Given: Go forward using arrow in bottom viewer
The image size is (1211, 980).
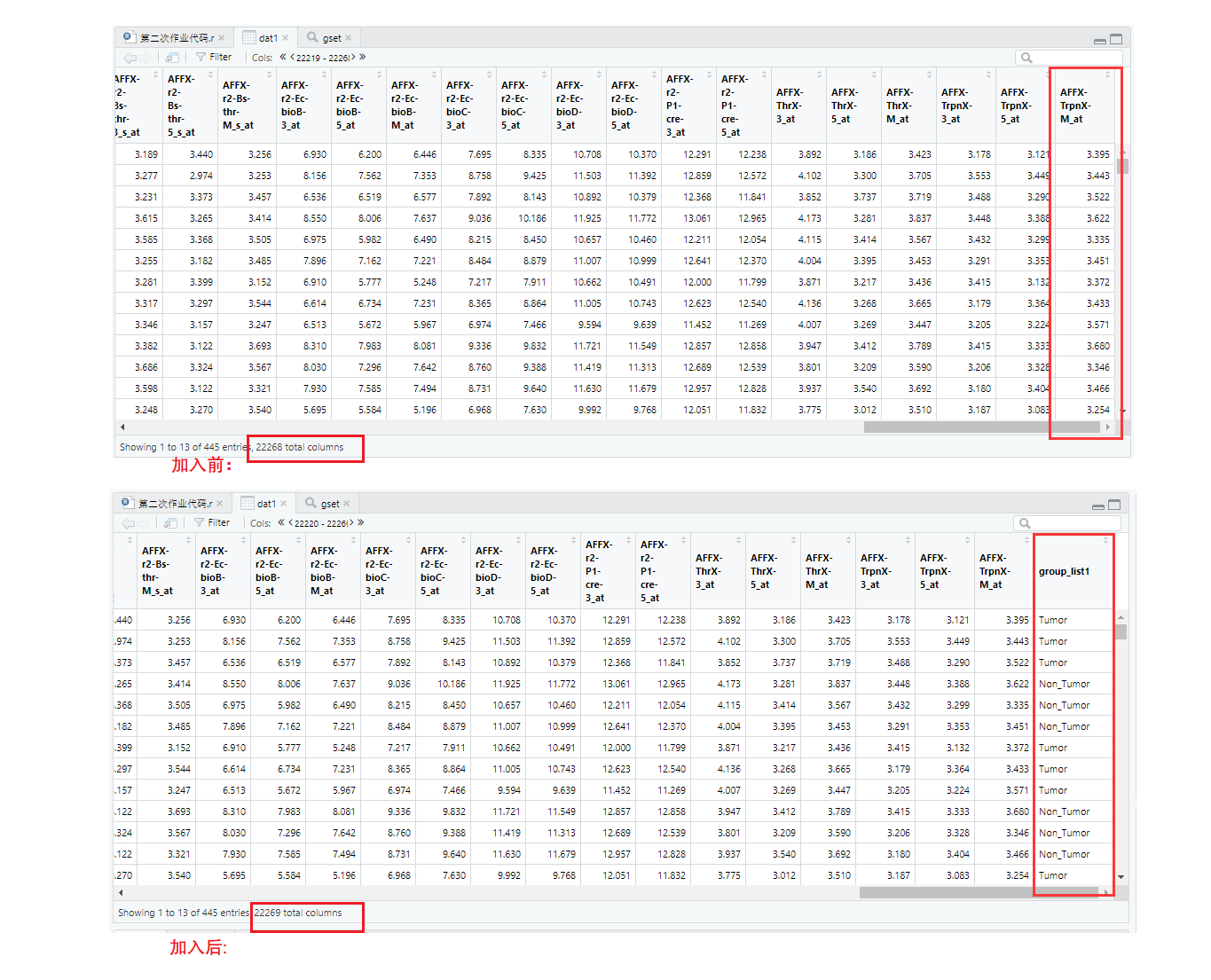Looking at the screenshot, I should tap(142, 523).
